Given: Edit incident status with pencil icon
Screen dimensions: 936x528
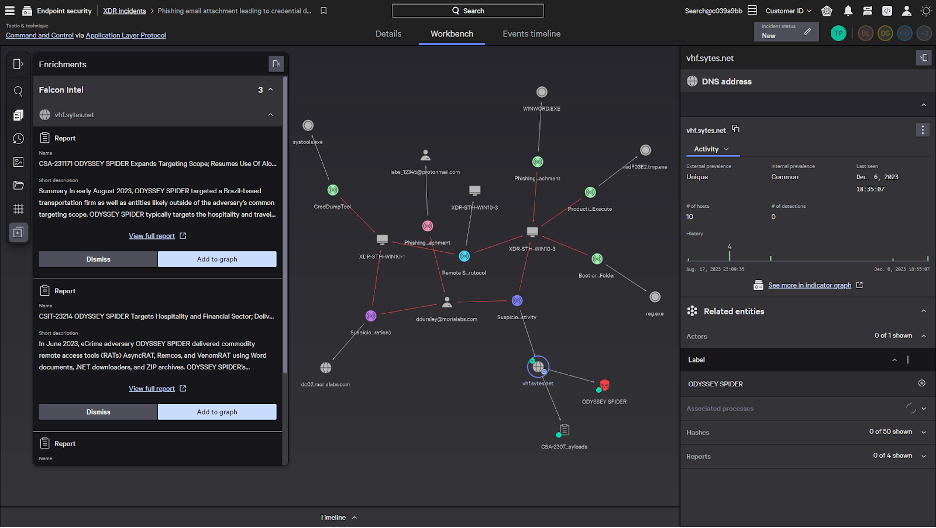Looking at the screenshot, I should 807,33.
